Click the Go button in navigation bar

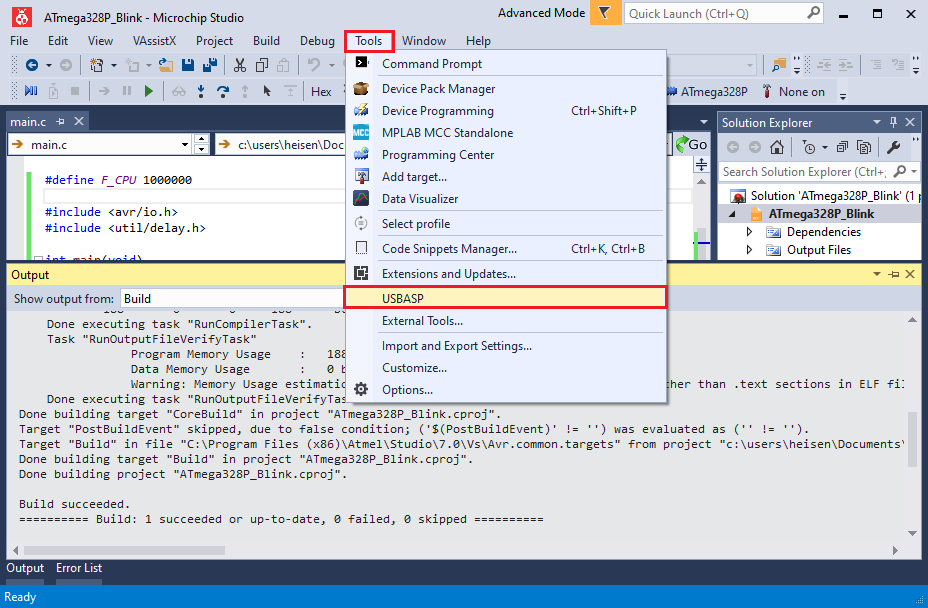pyautogui.click(x=692, y=144)
